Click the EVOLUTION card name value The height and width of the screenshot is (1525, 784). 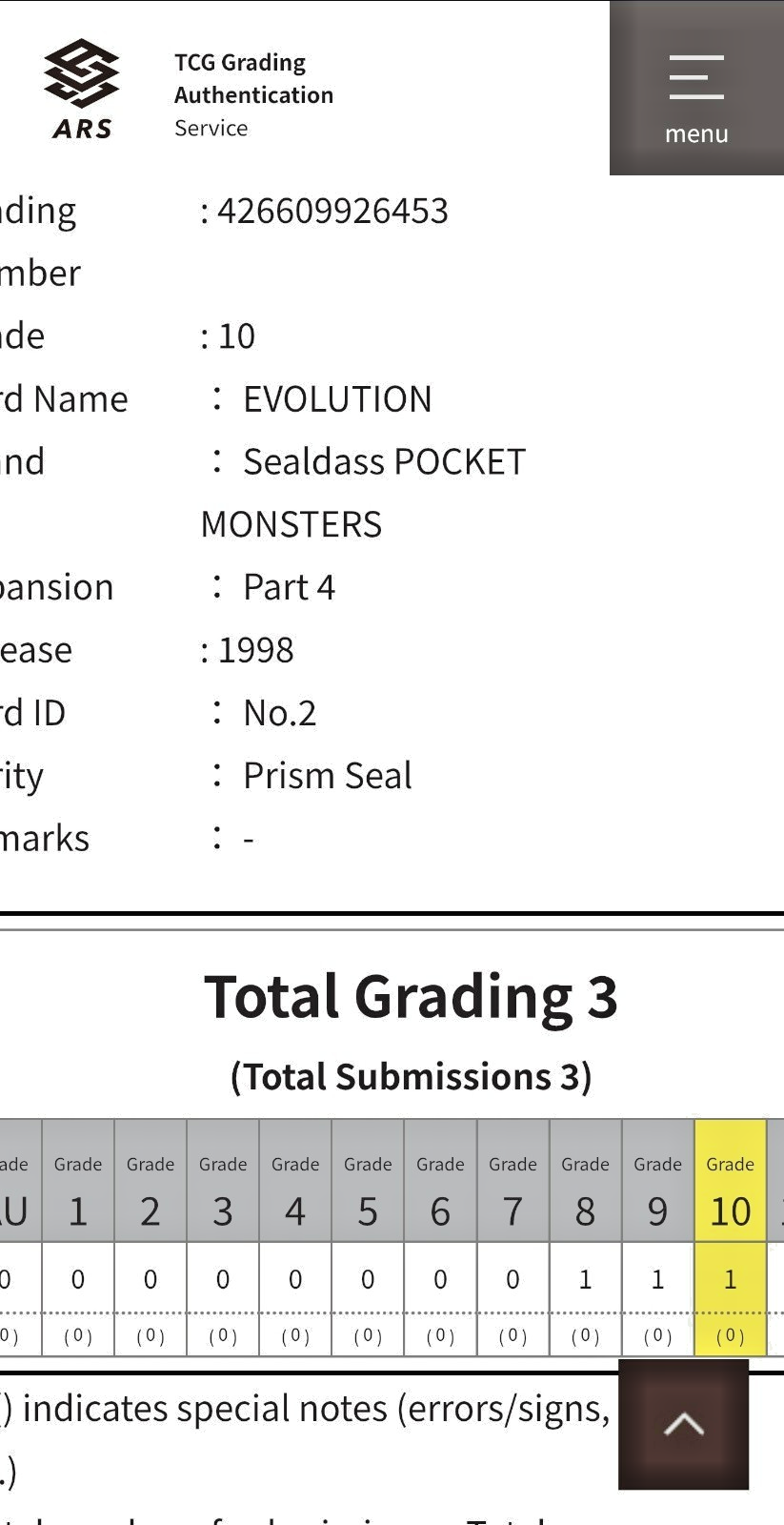[337, 398]
